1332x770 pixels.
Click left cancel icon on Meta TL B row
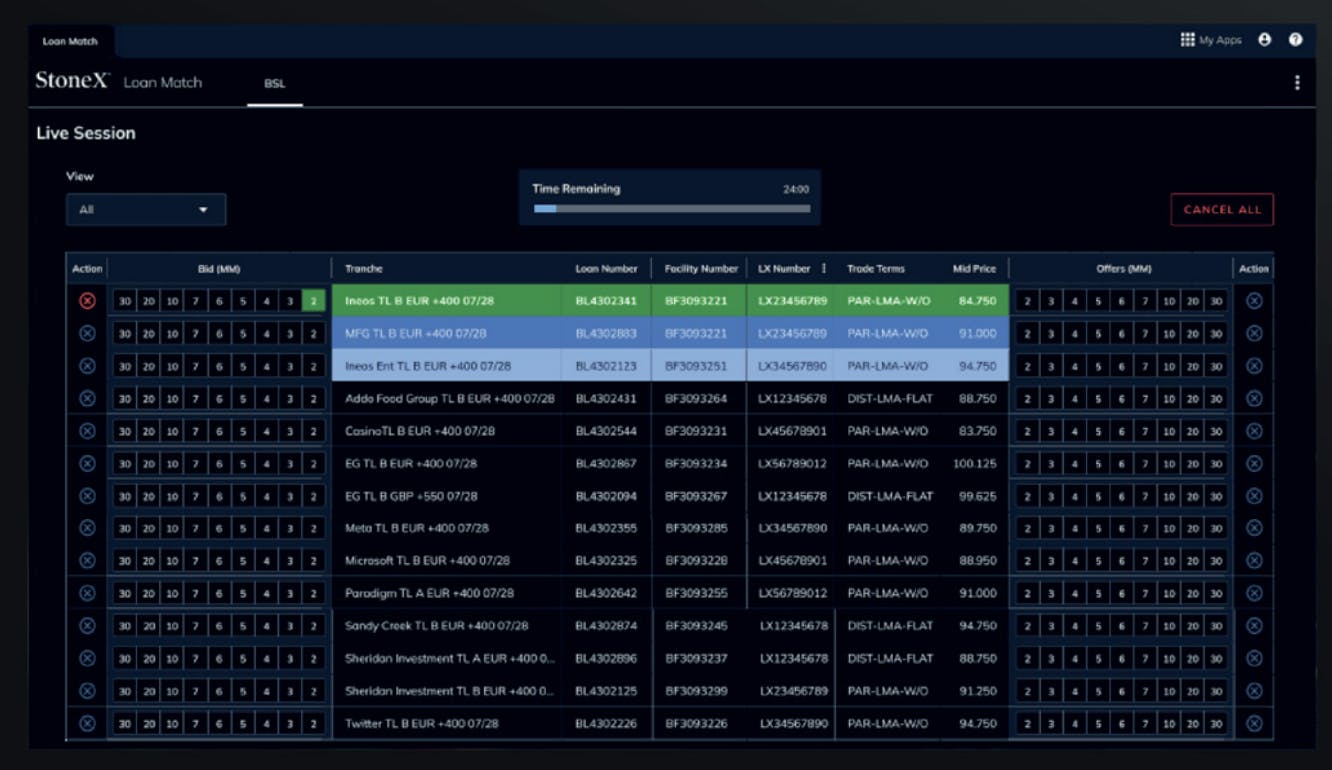tap(87, 528)
